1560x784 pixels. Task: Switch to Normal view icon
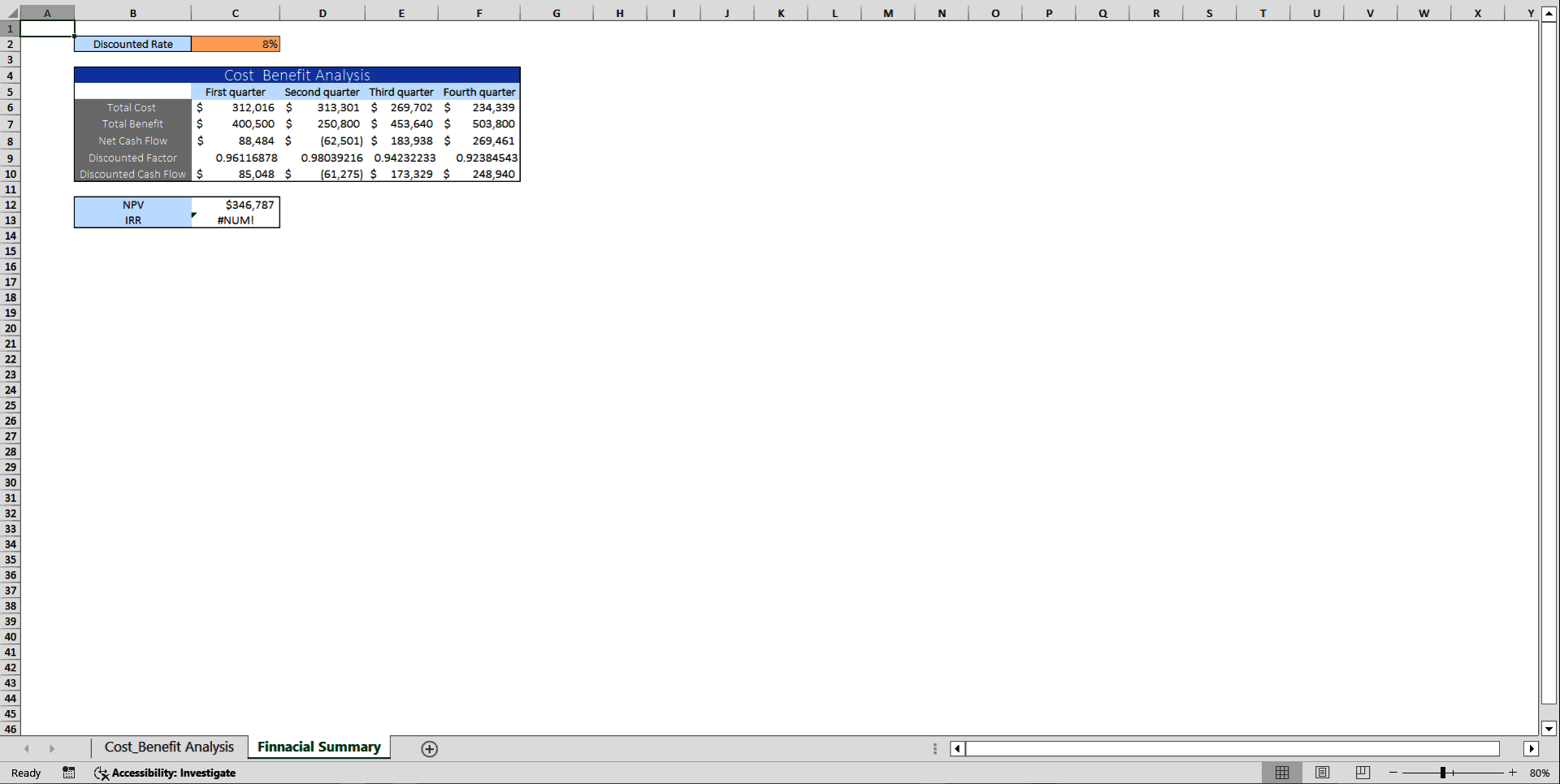1284,773
